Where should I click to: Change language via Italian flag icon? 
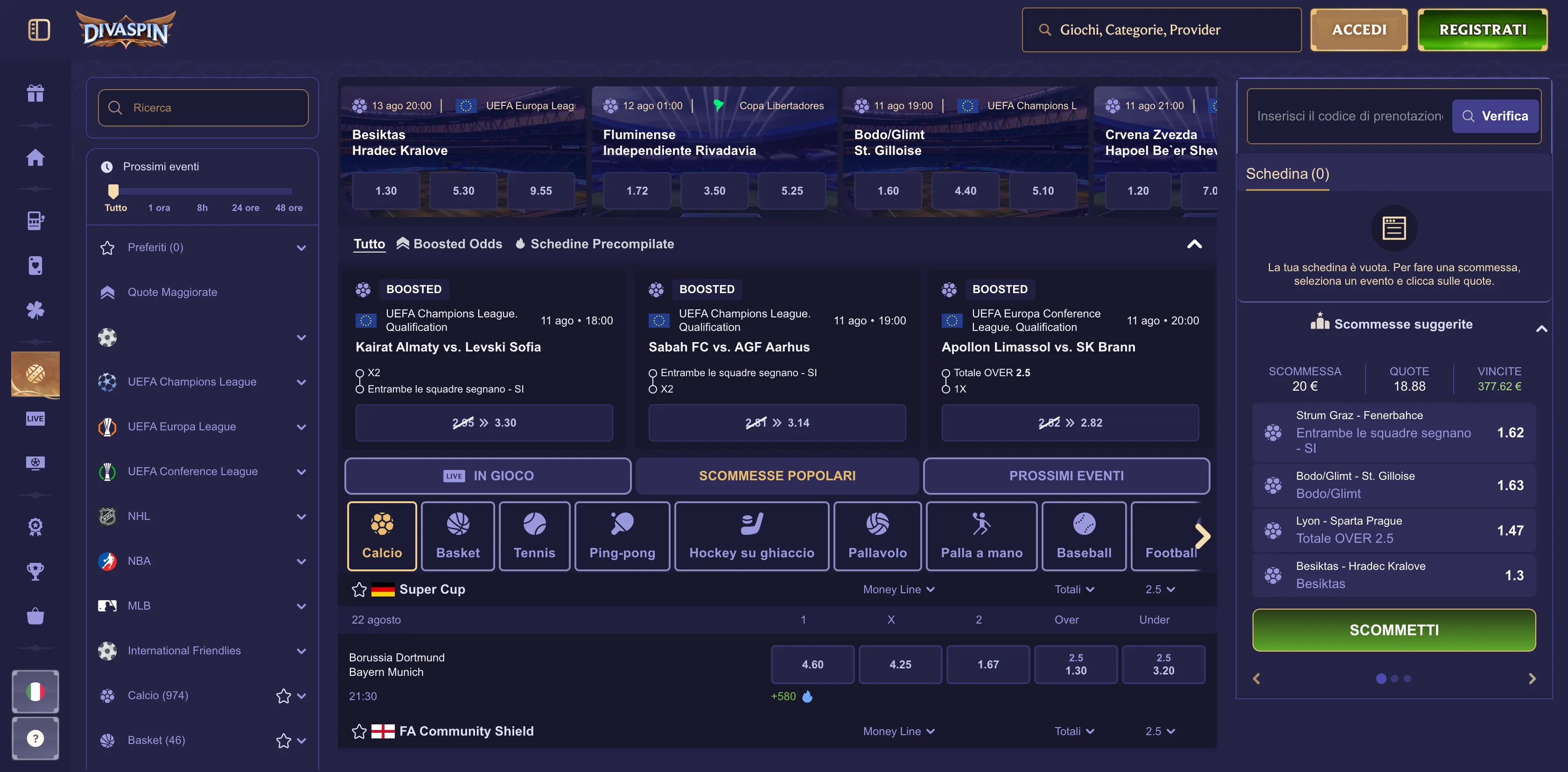point(35,692)
